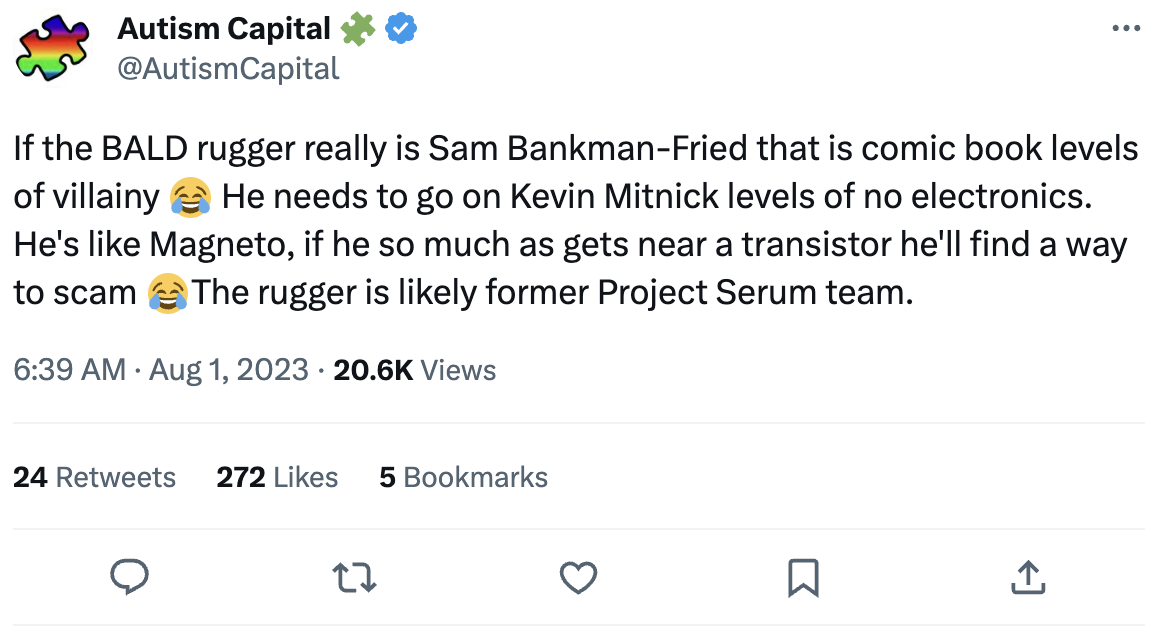1168x634 pixels.
Task: Open the three-dot more options menu
Action: point(1126,30)
